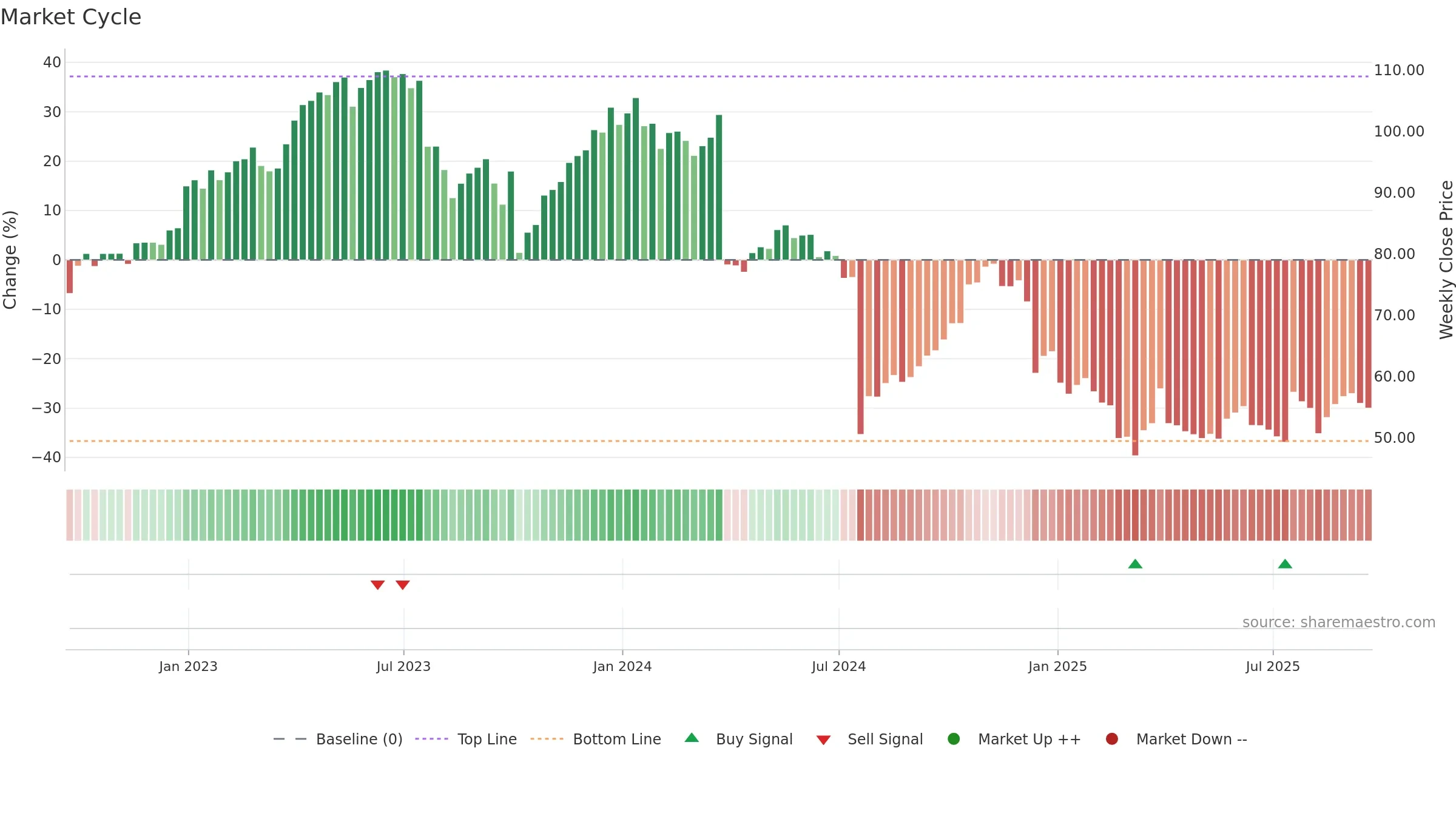
Task: Click the Jan 2025 axis label
Action: 1057,666
